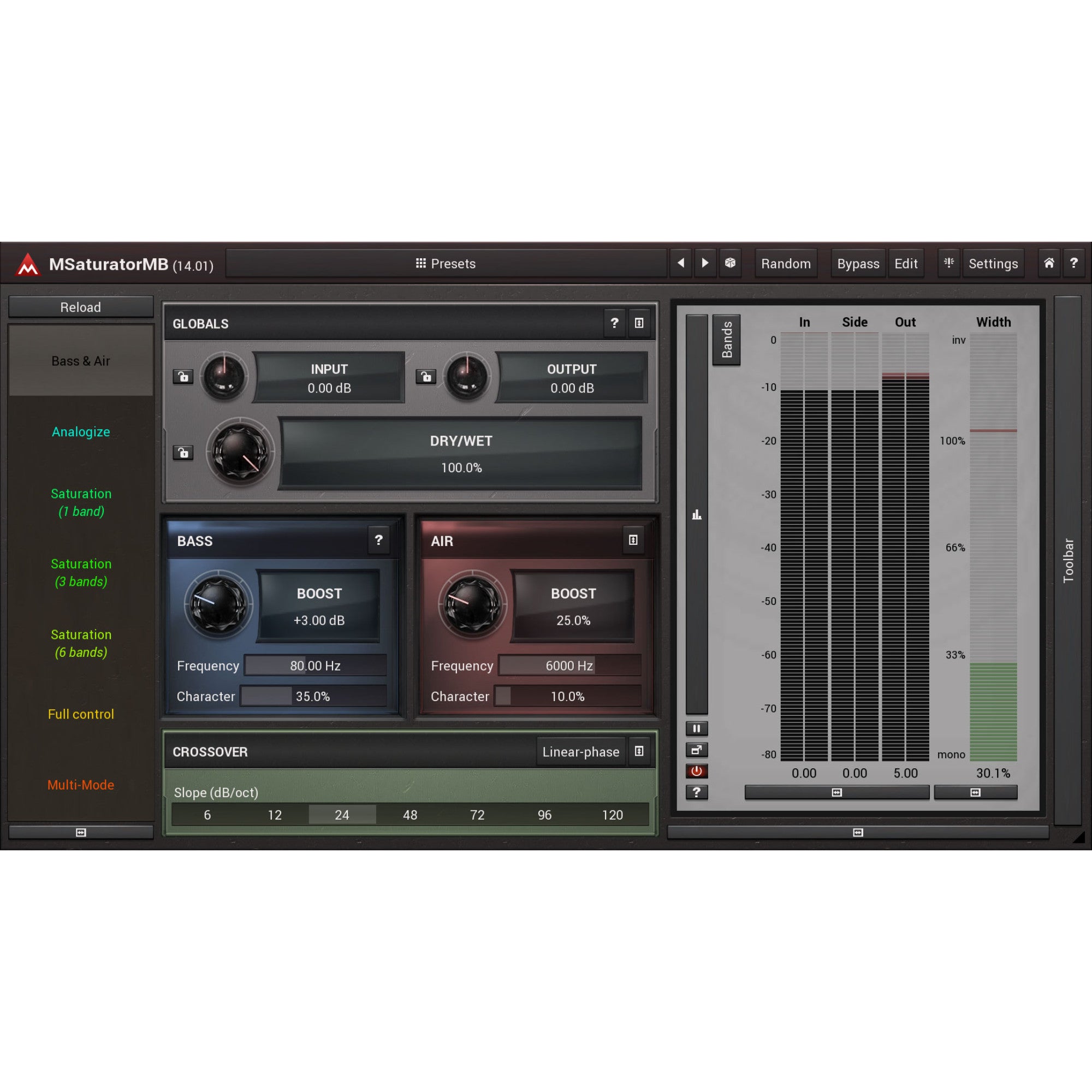Click the Air Frequency 6000 Hz slider
Viewport: 1092px width, 1092px height.
click(x=569, y=665)
